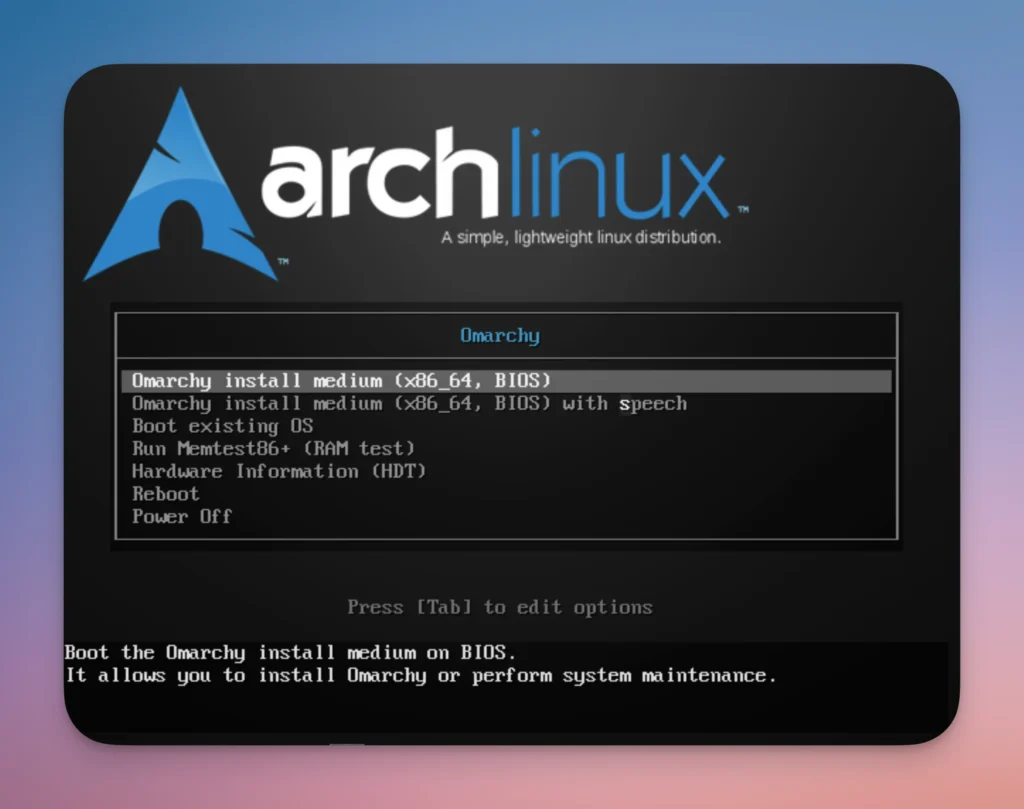Select the 'Reboot' option

(165, 494)
